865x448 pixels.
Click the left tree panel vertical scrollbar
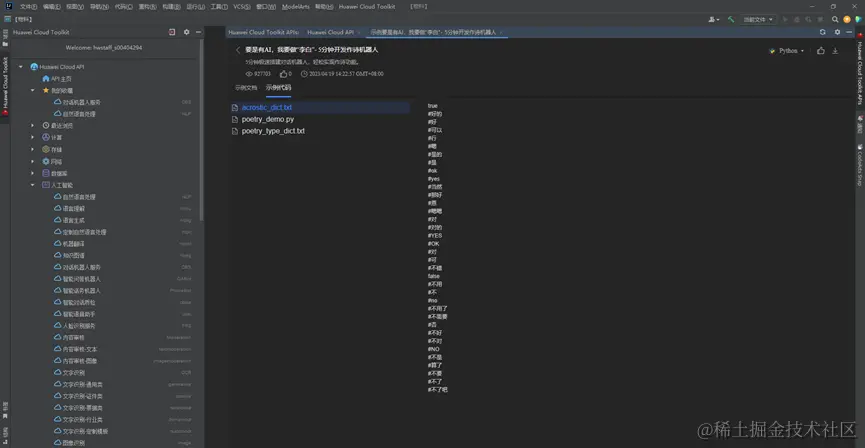(x=202, y=130)
